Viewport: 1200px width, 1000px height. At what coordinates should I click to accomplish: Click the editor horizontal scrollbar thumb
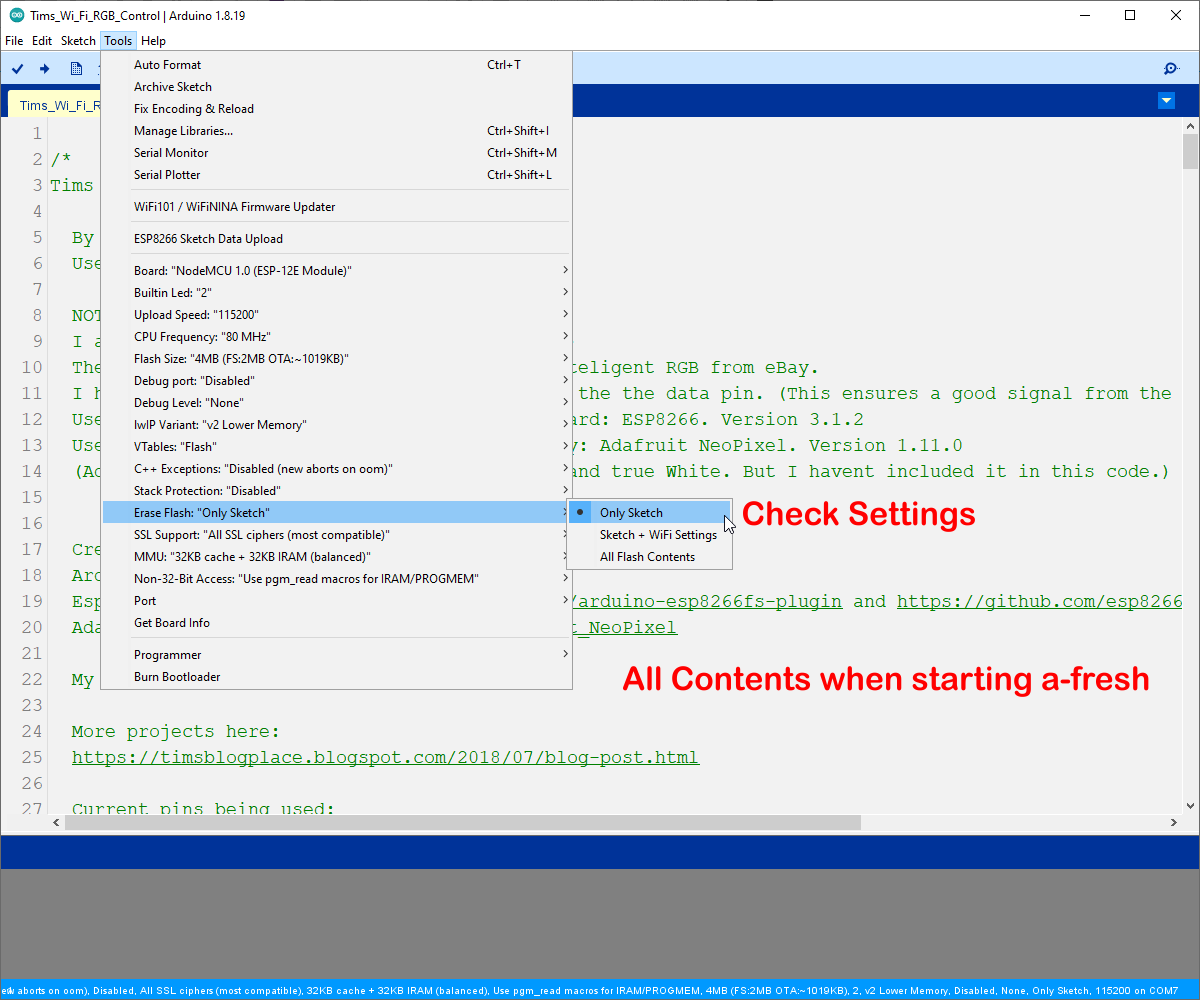[x=463, y=822]
